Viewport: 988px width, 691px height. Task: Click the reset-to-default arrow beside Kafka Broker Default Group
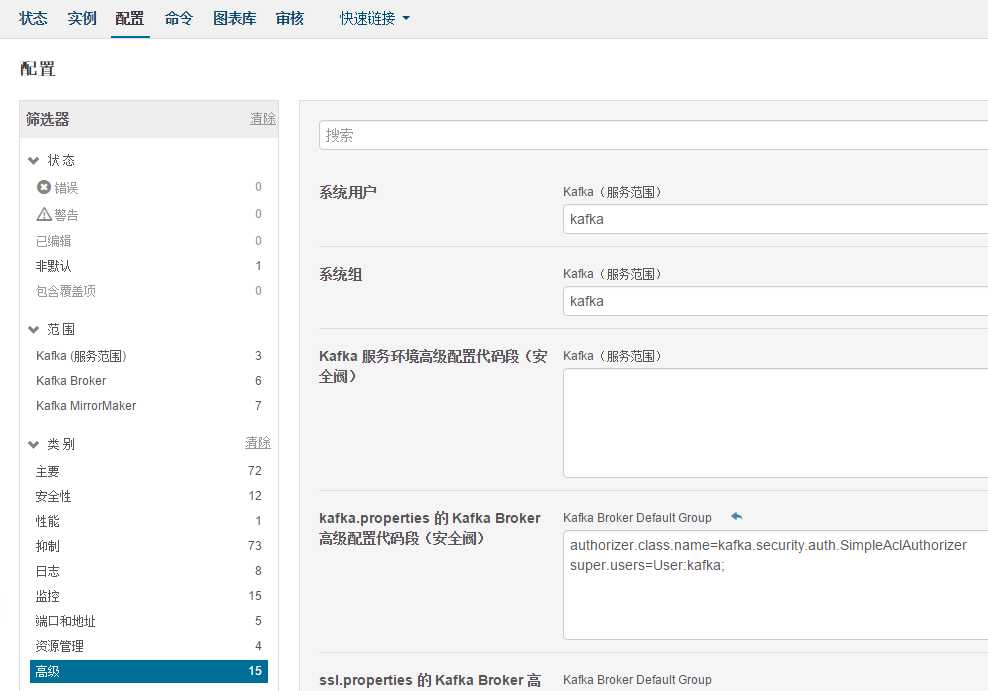[736, 517]
